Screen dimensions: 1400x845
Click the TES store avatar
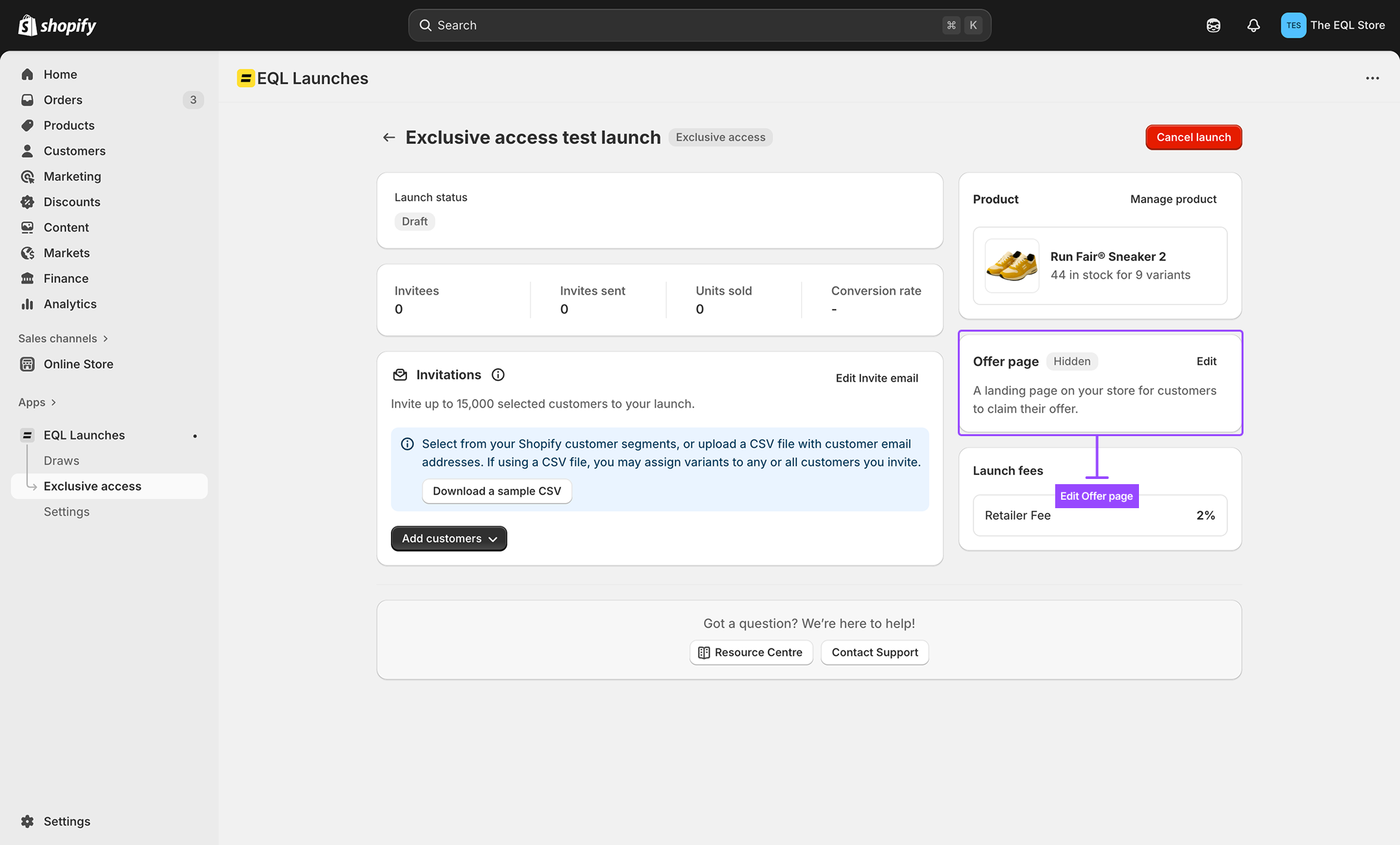pyautogui.click(x=1293, y=25)
